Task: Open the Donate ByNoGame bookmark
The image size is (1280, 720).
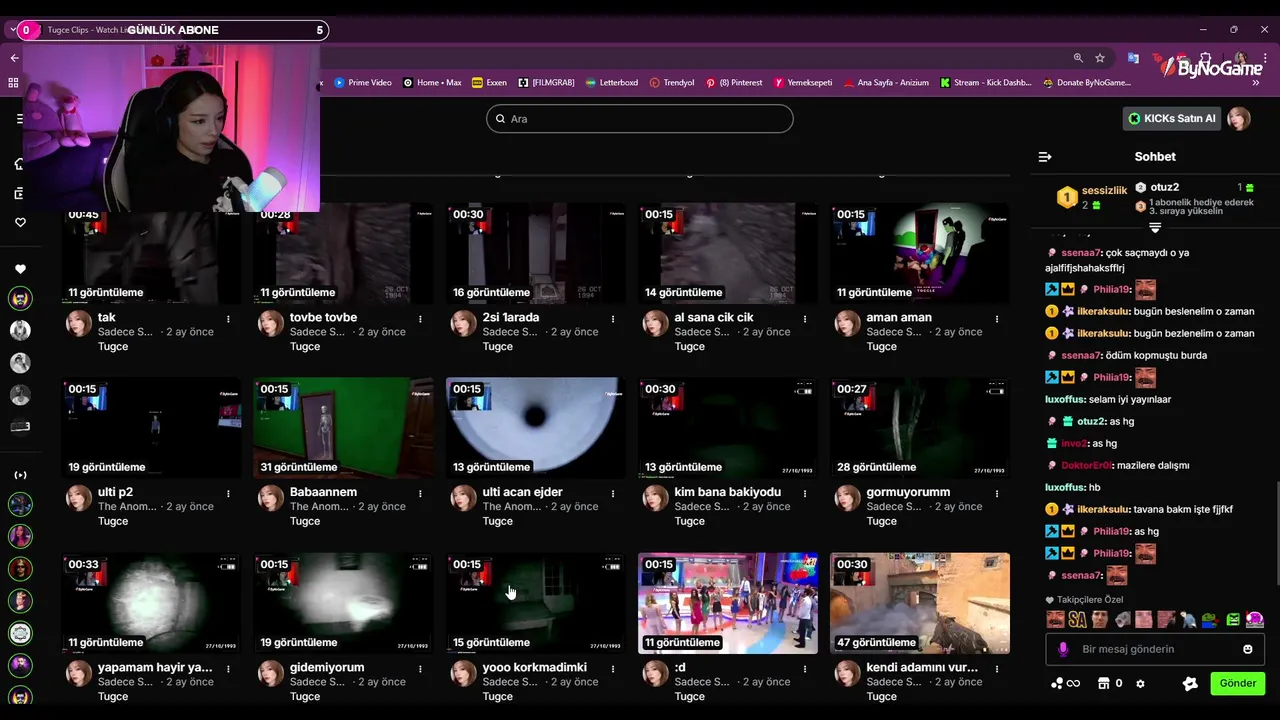Action: click(x=1086, y=83)
